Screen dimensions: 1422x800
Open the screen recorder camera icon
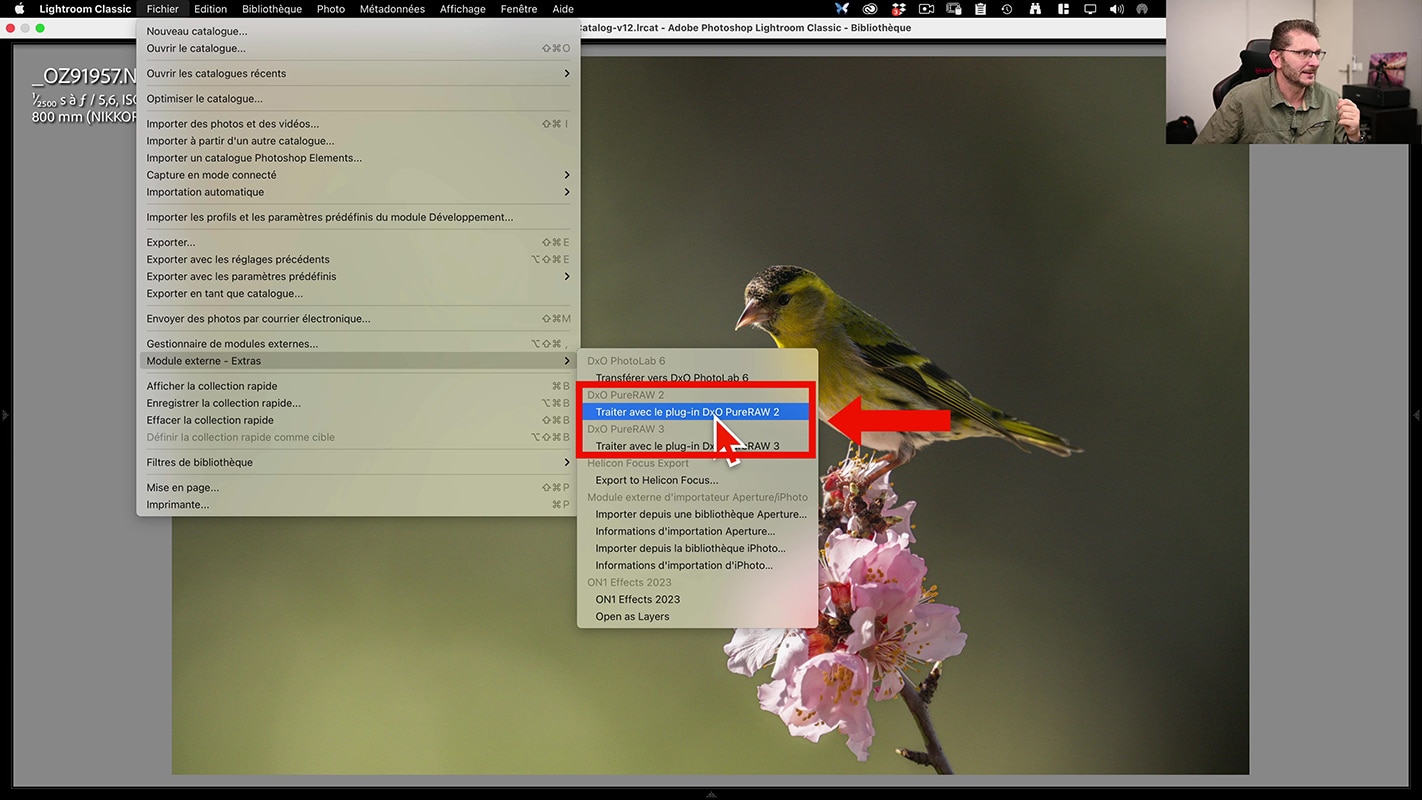tap(926, 9)
